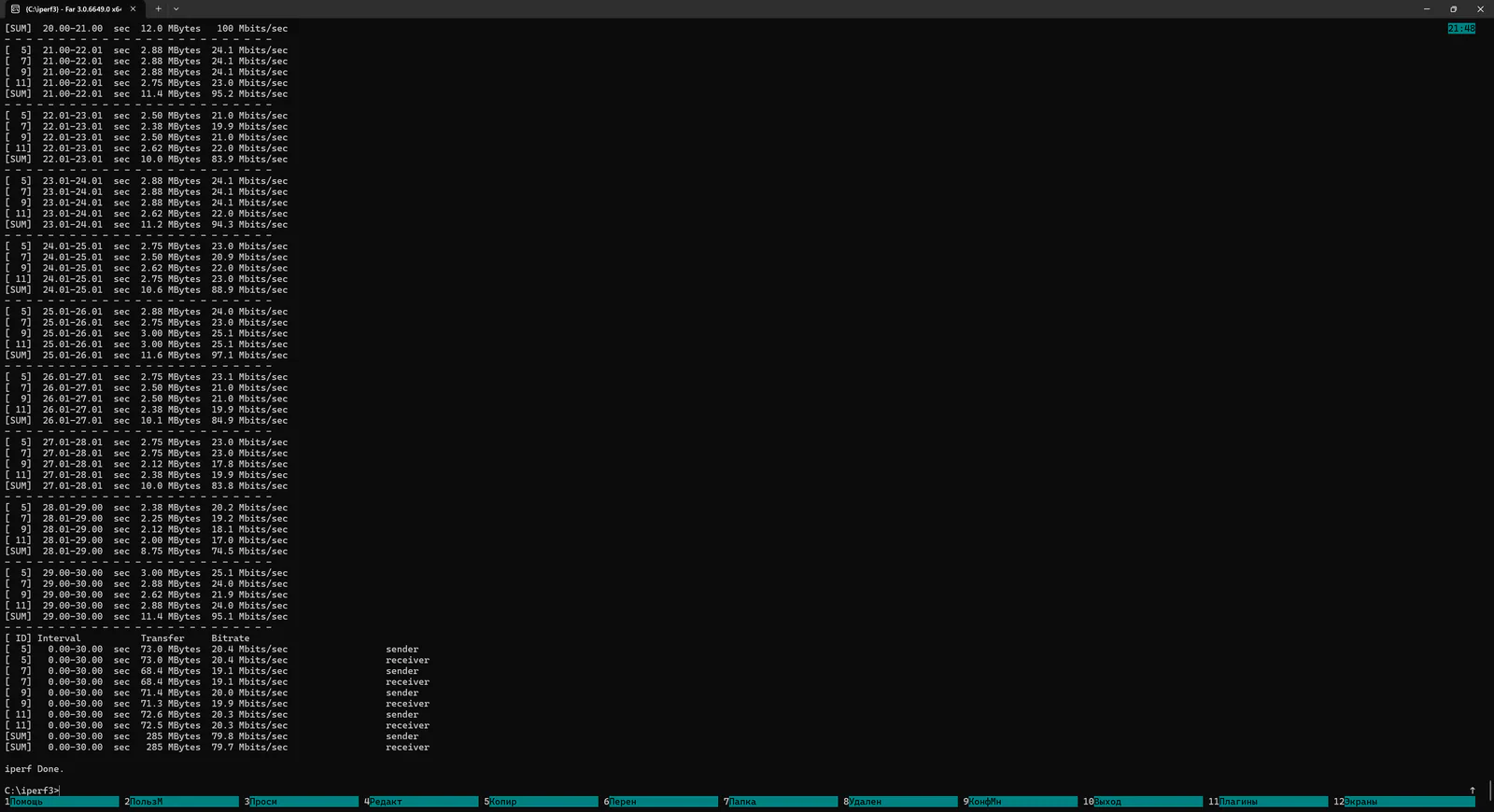Close the Far 3.0 terminal tab
1494x812 pixels.
[133, 9]
